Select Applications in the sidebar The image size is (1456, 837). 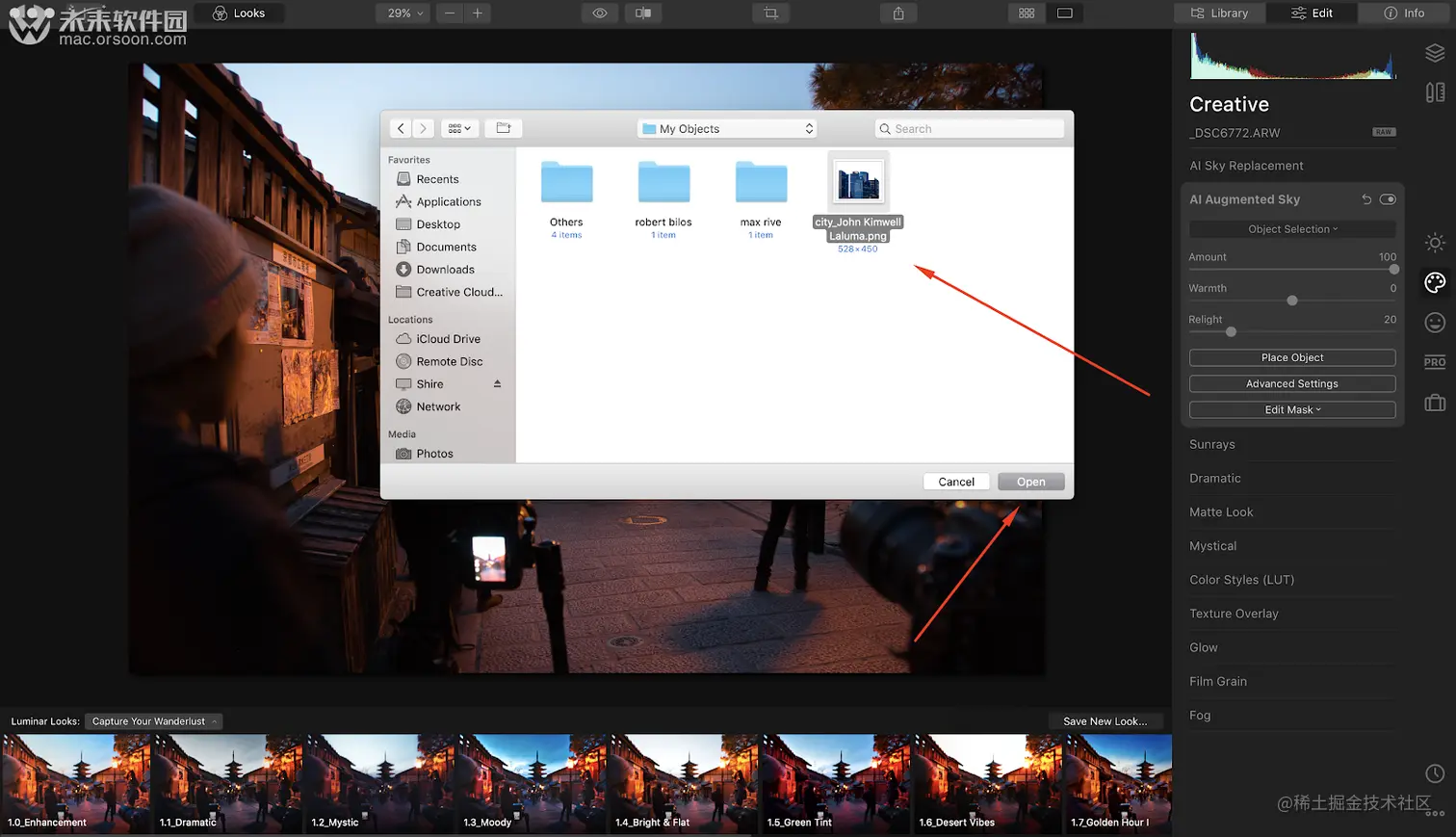click(x=449, y=202)
